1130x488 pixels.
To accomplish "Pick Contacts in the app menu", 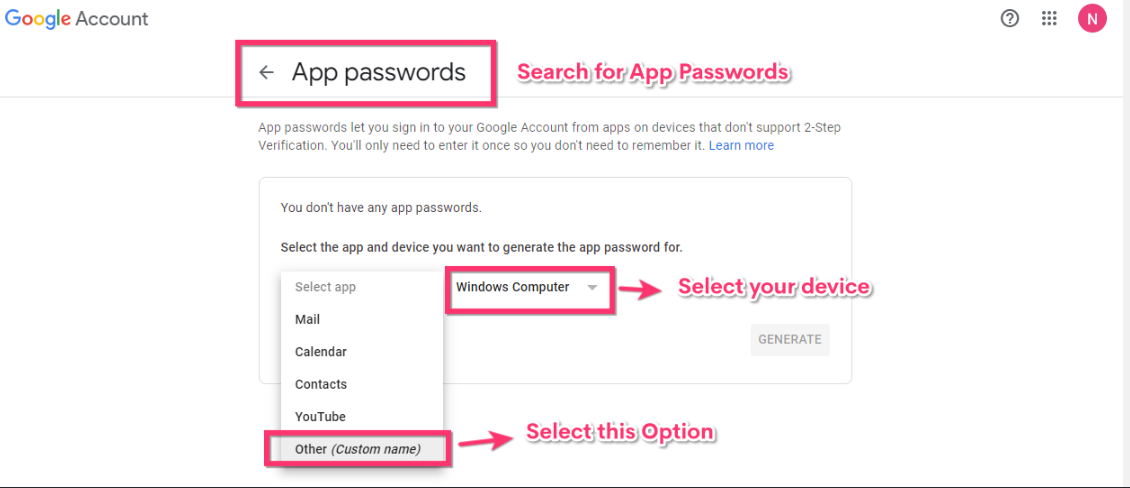I will pyautogui.click(x=321, y=385).
